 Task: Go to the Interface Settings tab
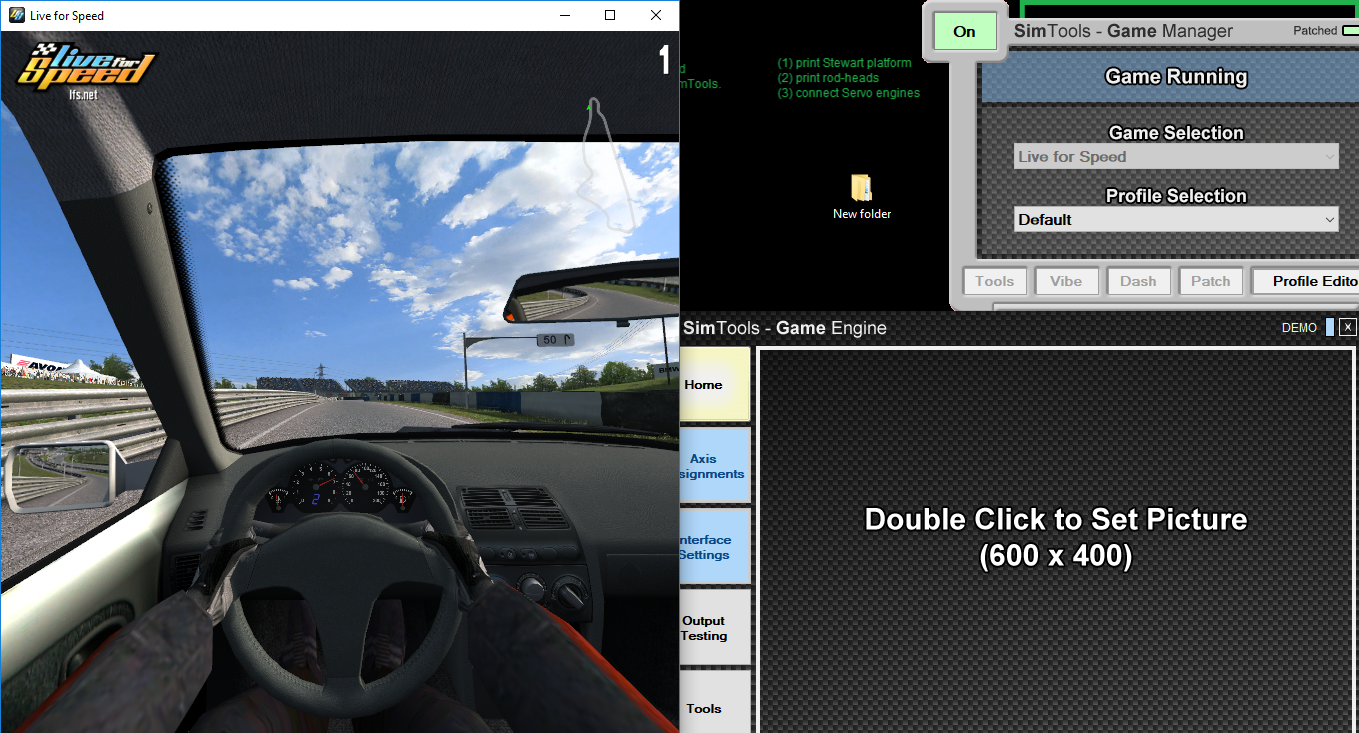714,547
